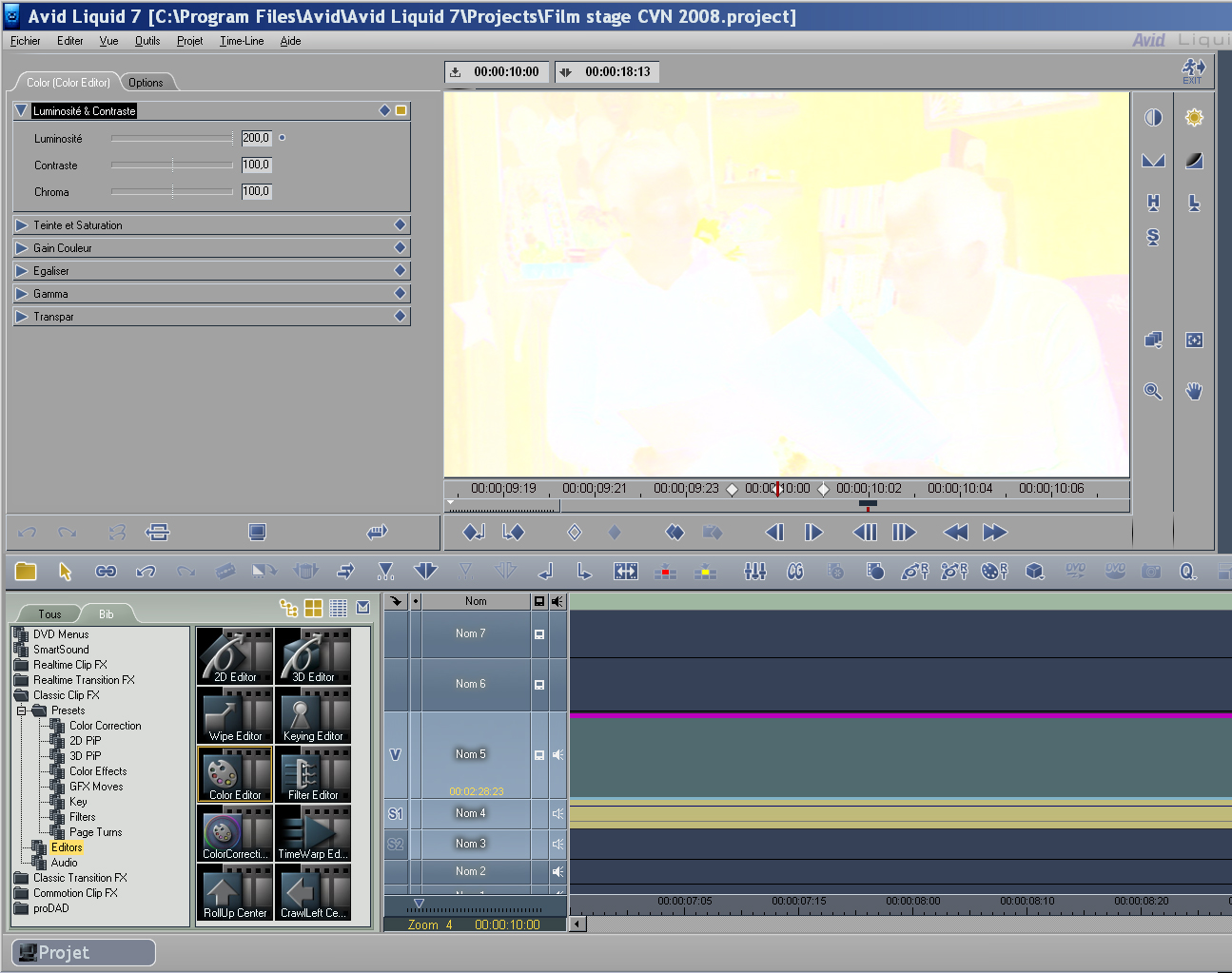
Task: Toggle Luminosité & Contraste activation checkbox
Action: coord(401,110)
